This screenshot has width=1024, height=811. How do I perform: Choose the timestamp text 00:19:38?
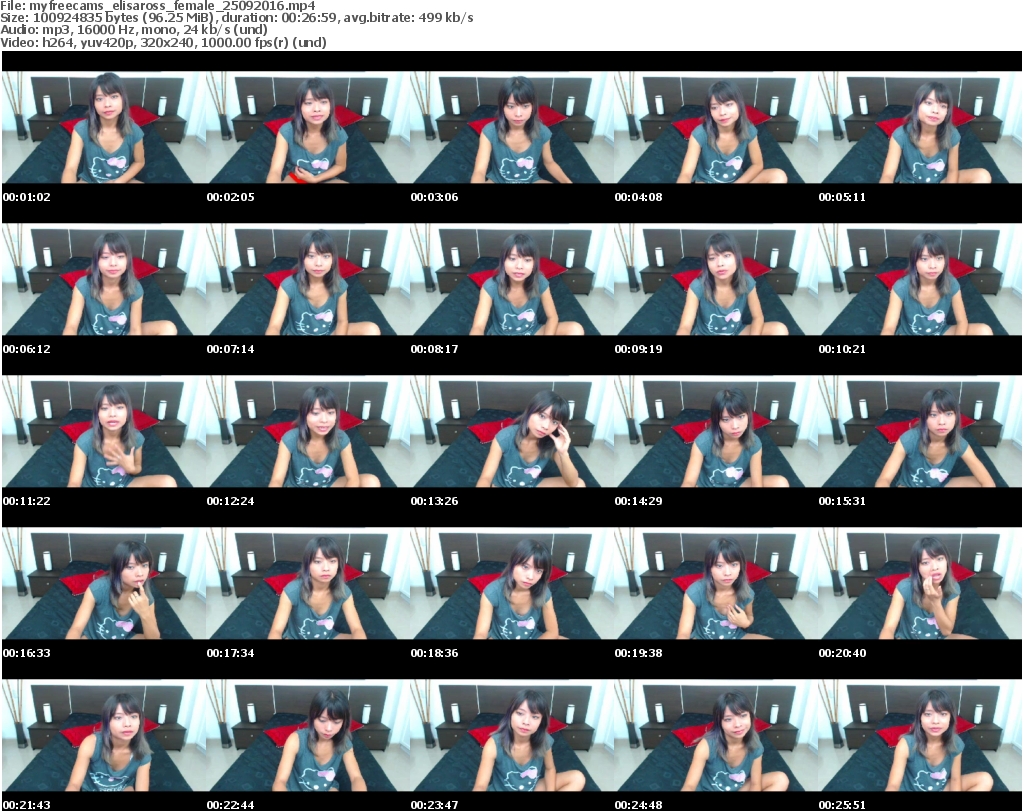(638, 653)
